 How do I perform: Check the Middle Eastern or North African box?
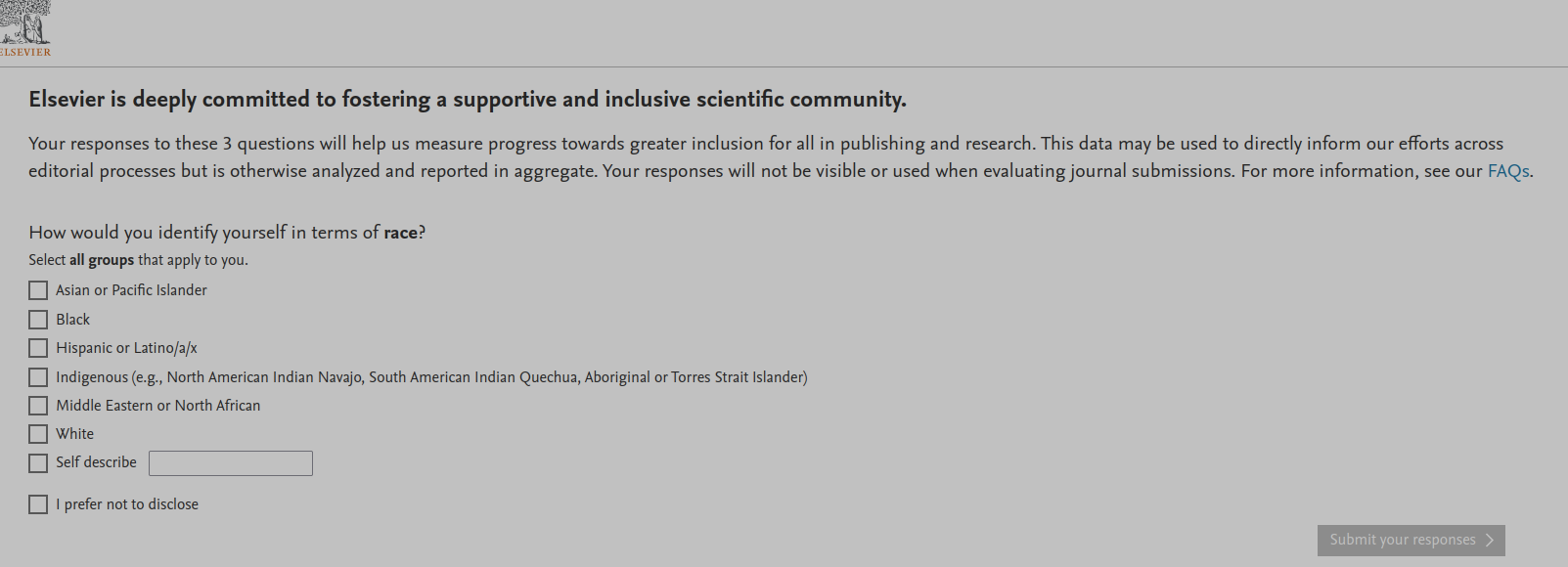point(38,406)
